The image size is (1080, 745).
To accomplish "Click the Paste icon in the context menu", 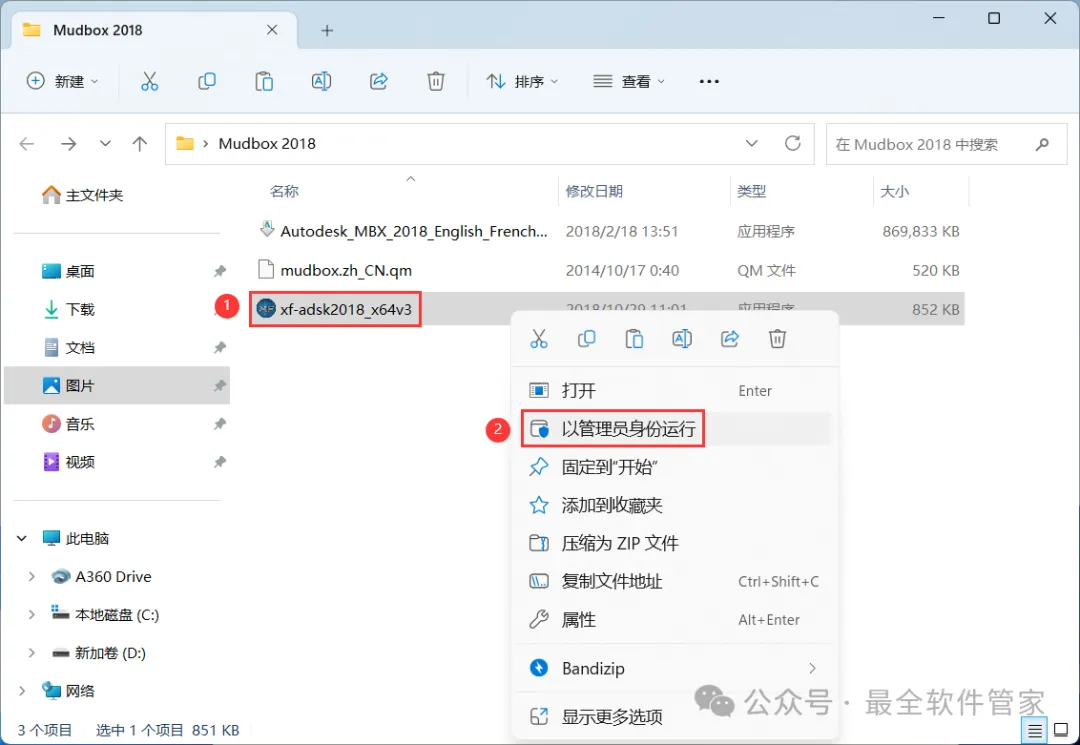I will 634,339.
